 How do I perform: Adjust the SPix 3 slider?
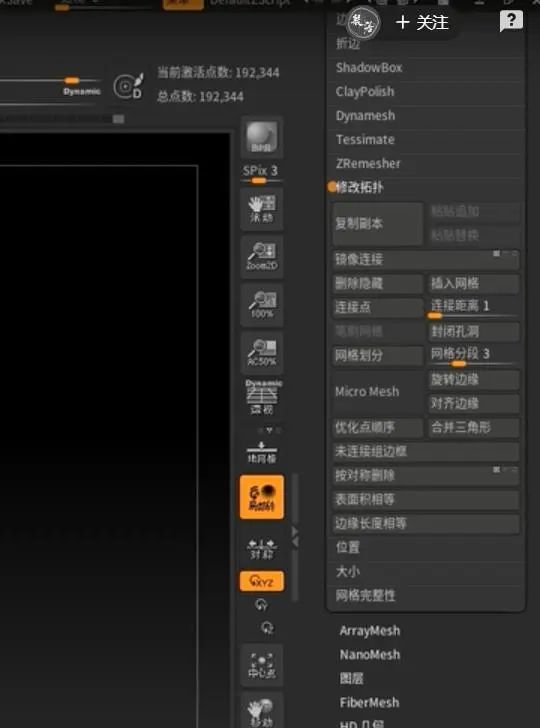tap(262, 174)
